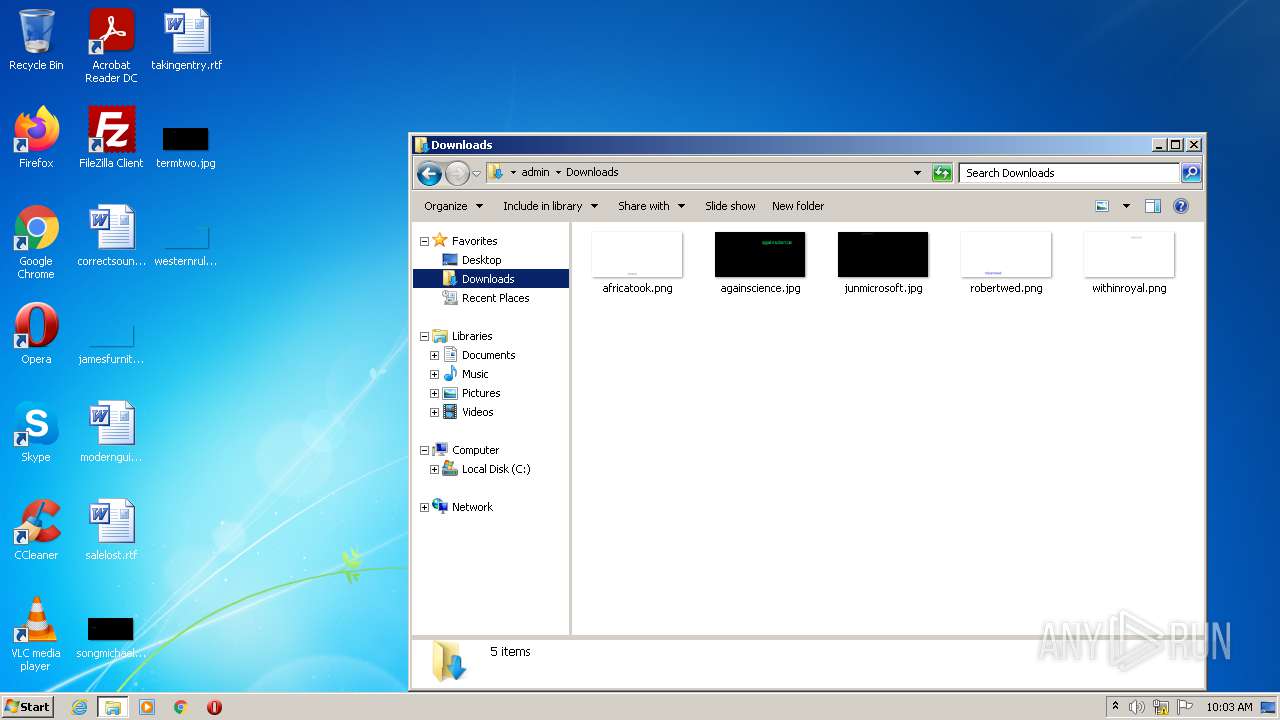This screenshot has height=720, width=1280.
Task: Select takingentry.rtf on the desktop
Action: 187,40
